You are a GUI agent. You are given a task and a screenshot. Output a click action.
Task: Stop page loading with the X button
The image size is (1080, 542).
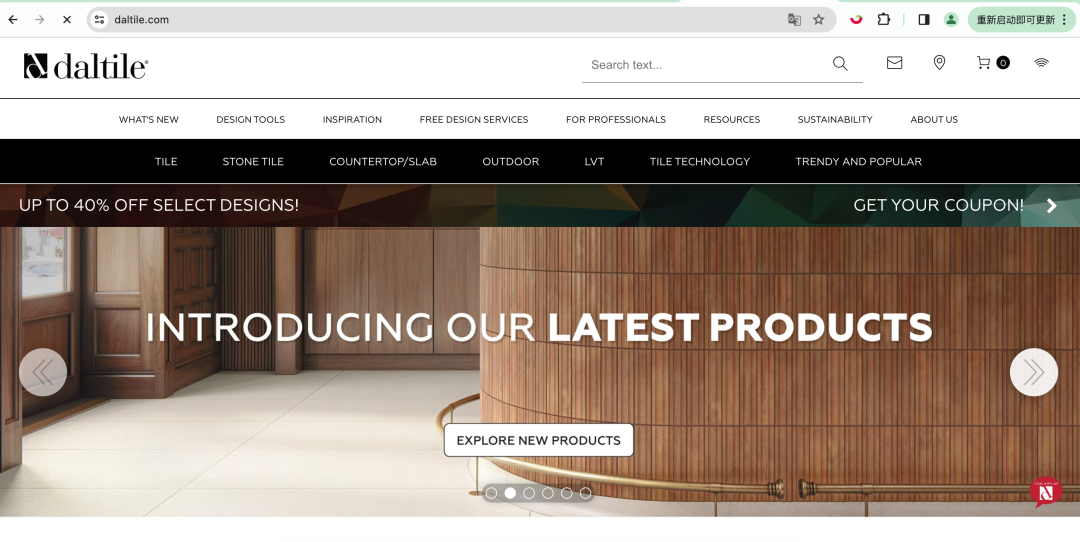pos(67,20)
